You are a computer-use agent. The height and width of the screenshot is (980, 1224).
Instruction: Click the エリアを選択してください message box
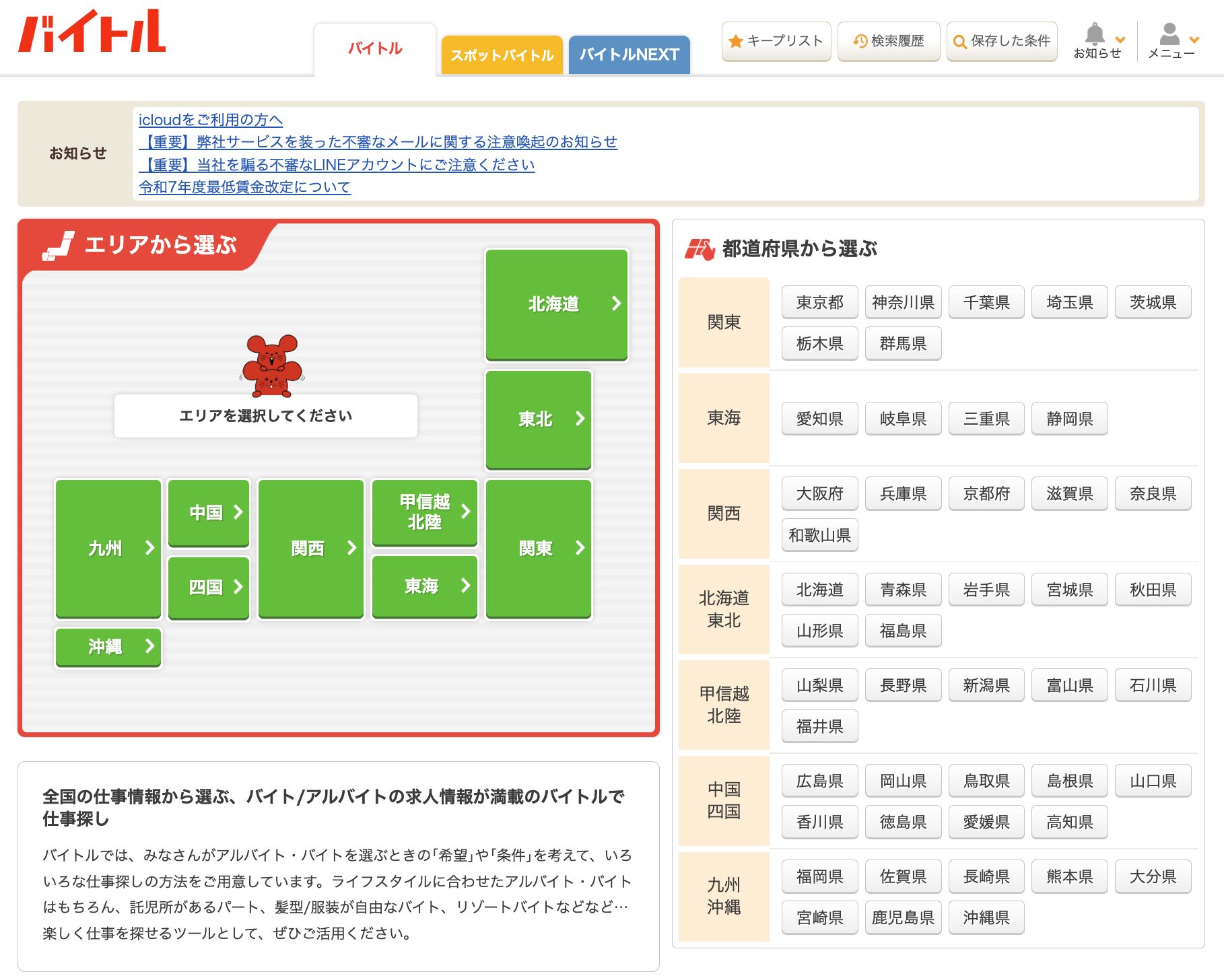pyautogui.click(x=265, y=416)
